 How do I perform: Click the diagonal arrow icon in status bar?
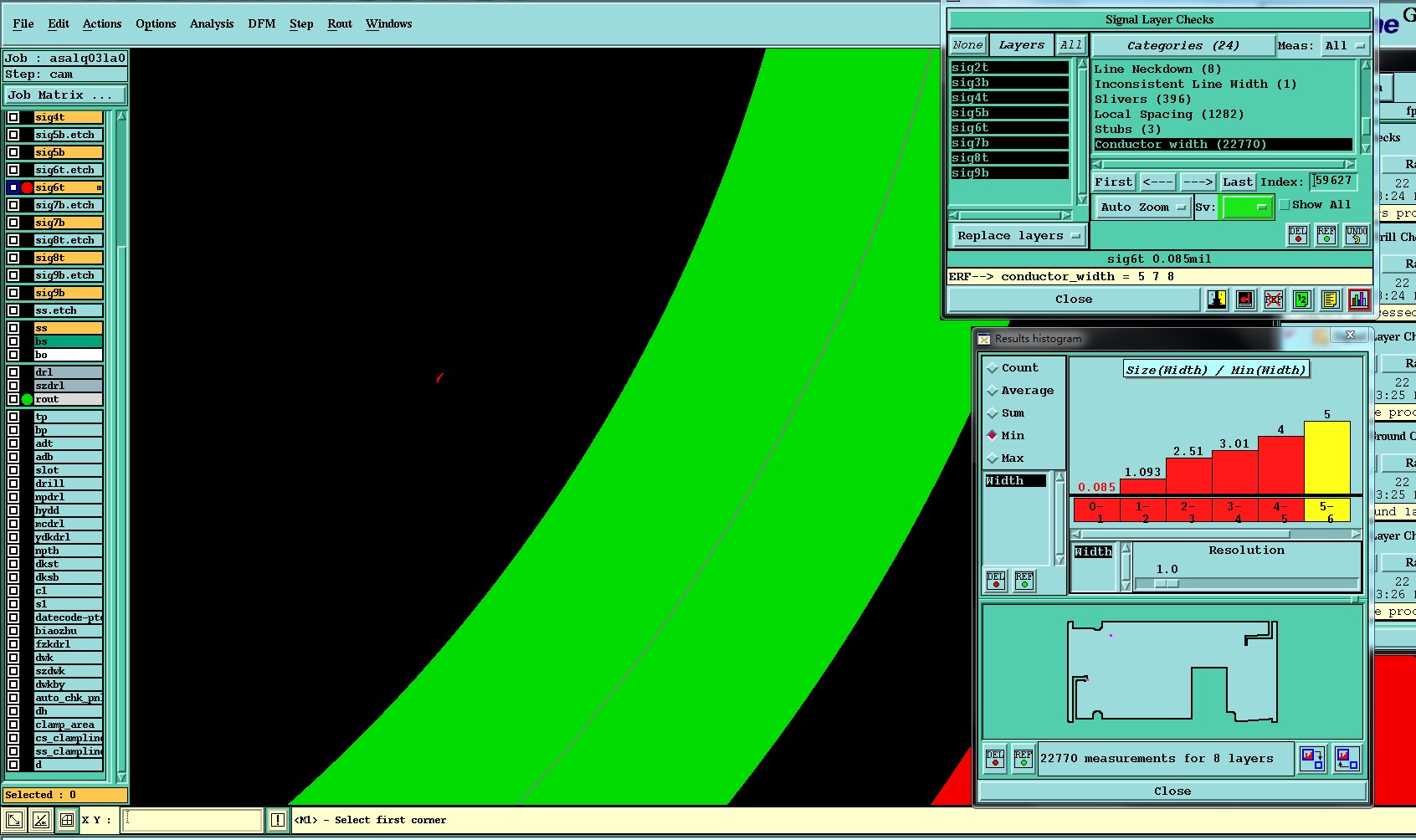13,820
